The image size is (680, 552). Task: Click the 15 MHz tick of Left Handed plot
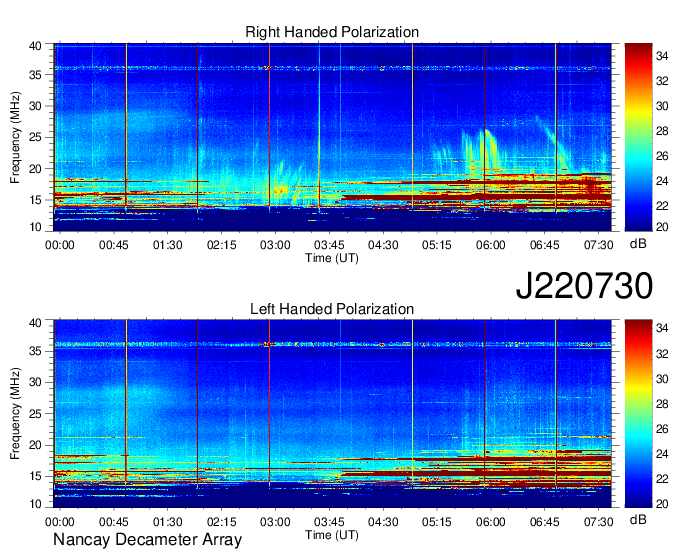coord(36,477)
